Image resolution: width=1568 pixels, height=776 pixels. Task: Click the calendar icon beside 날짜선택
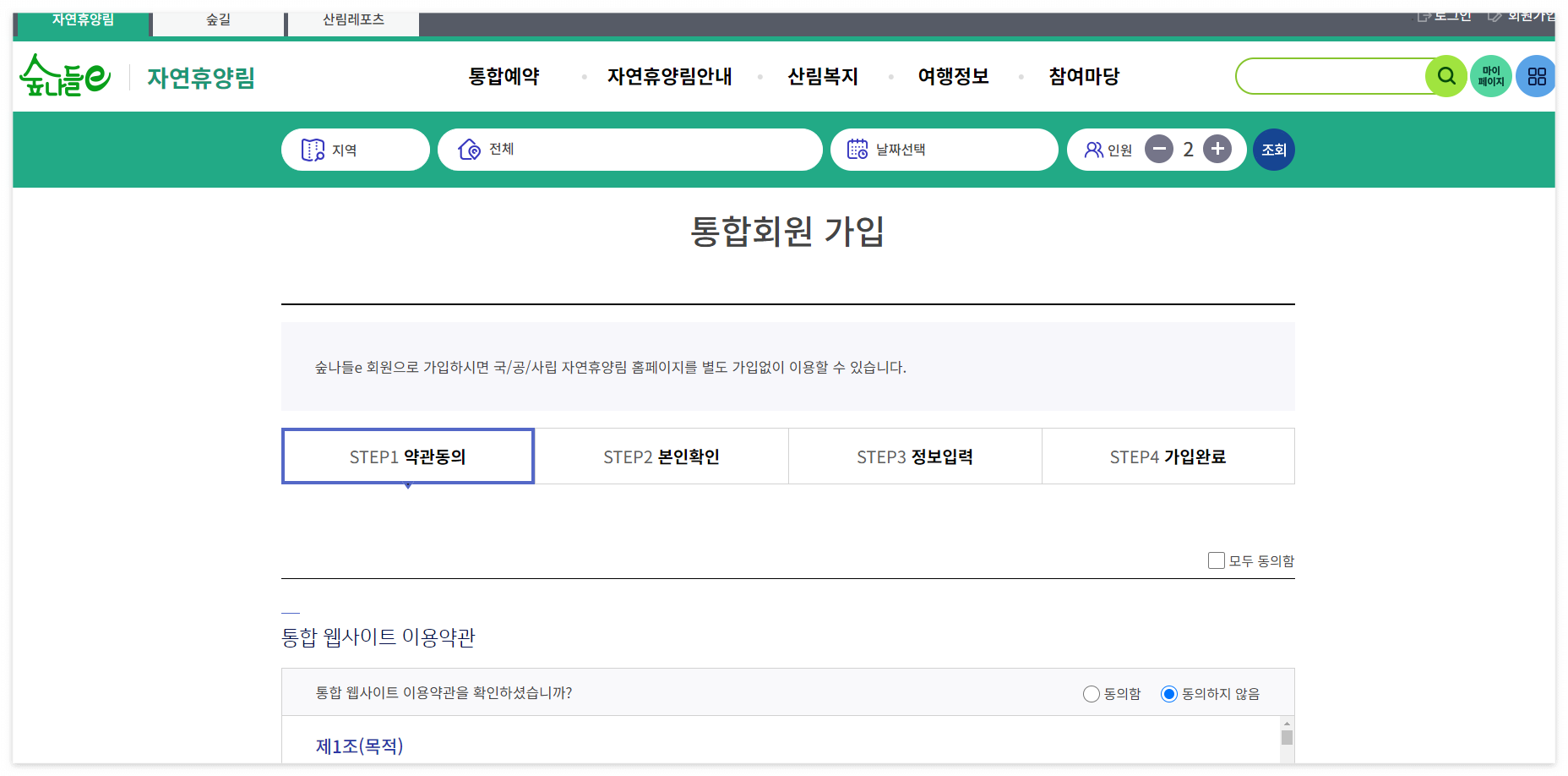click(858, 150)
